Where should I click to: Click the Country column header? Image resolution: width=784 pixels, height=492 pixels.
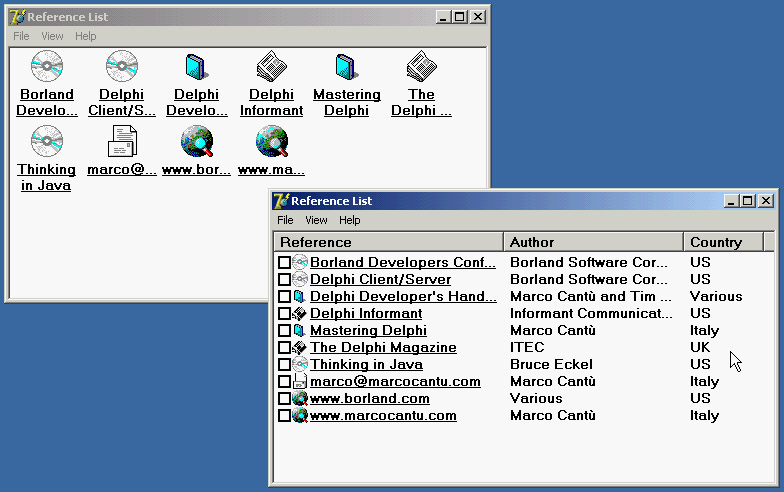pos(722,242)
